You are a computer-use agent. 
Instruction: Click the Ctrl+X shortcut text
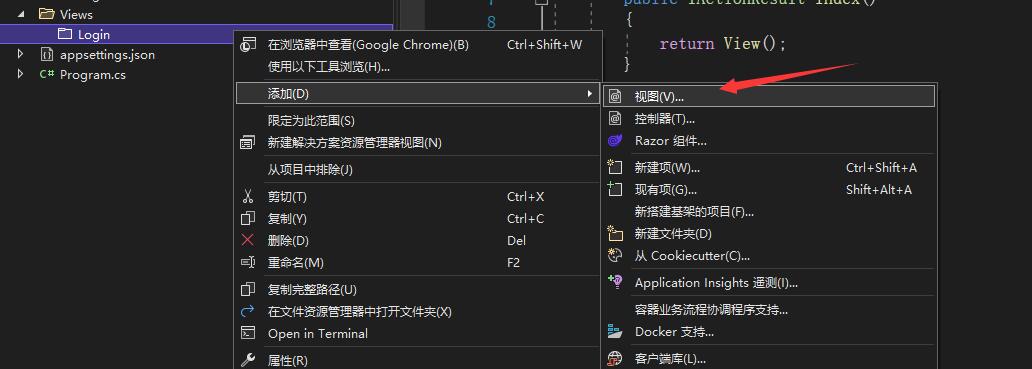[x=525, y=197]
